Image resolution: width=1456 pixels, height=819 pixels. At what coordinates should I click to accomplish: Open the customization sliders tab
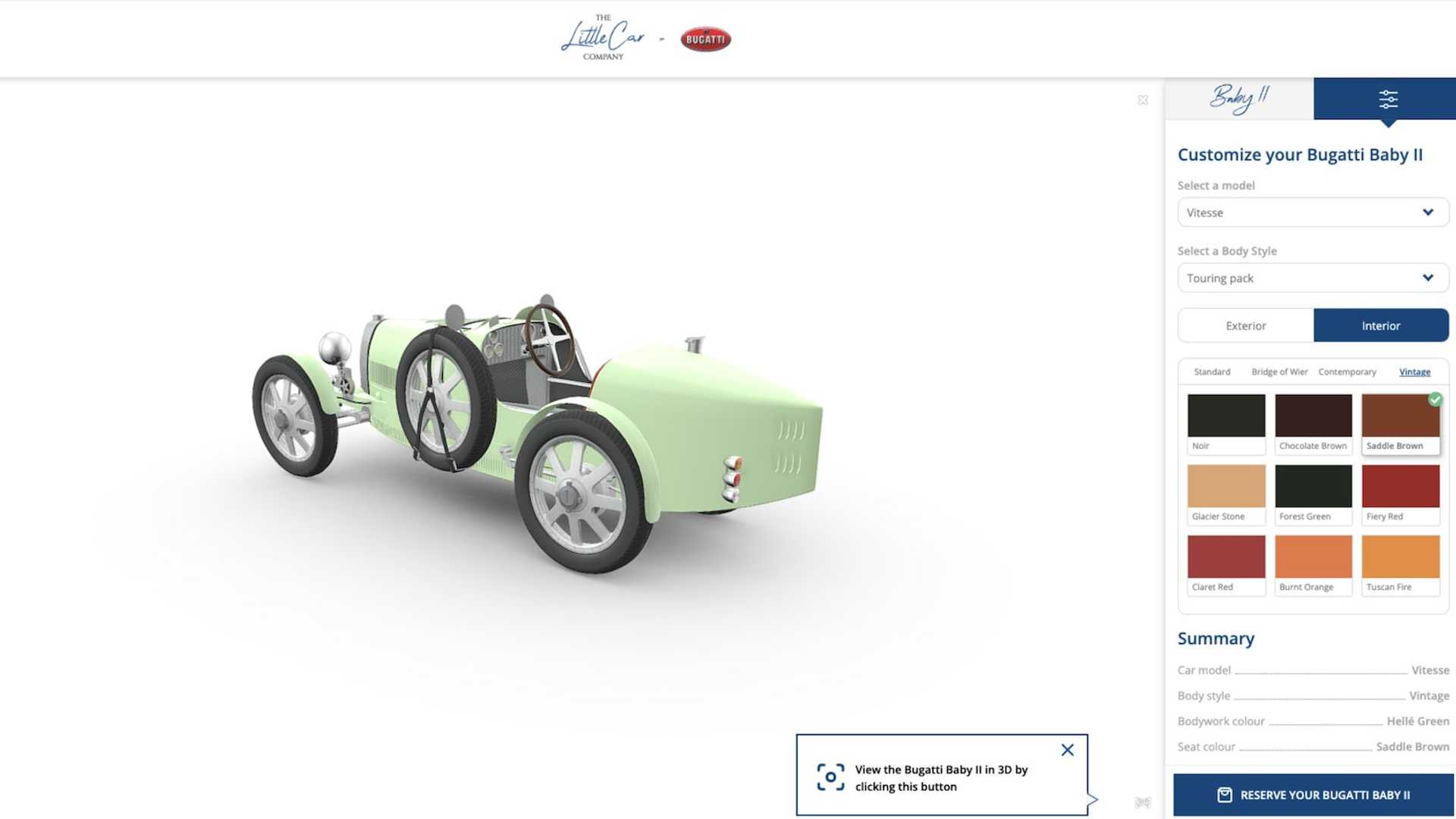pos(1387,99)
